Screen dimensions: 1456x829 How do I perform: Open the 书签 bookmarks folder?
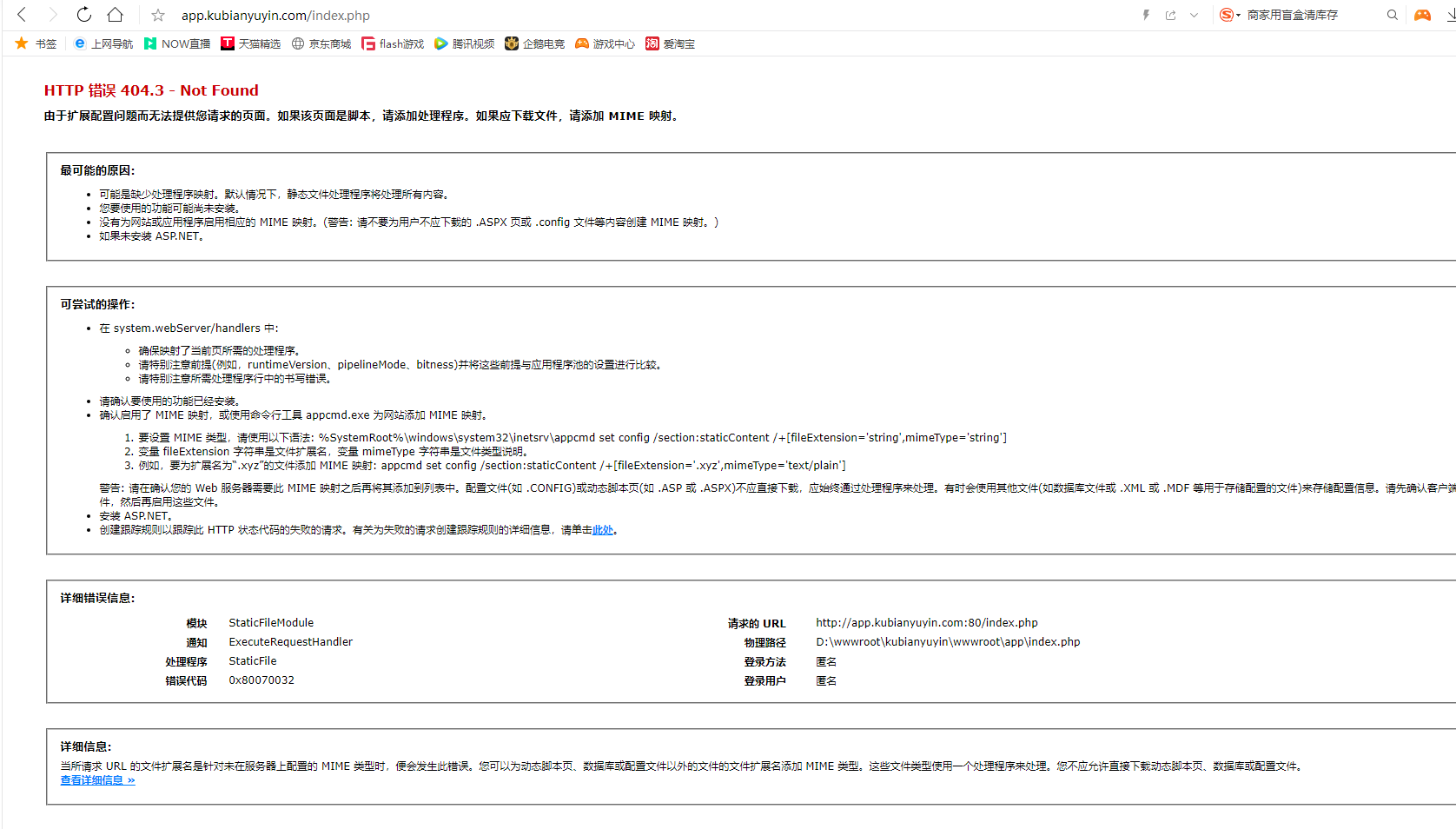[x=36, y=43]
